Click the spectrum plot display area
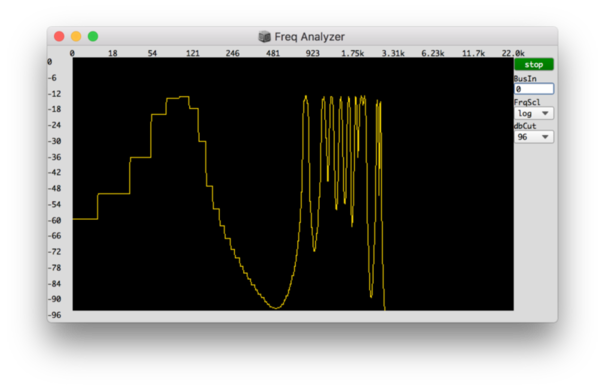605x390 pixels. point(293,184)
